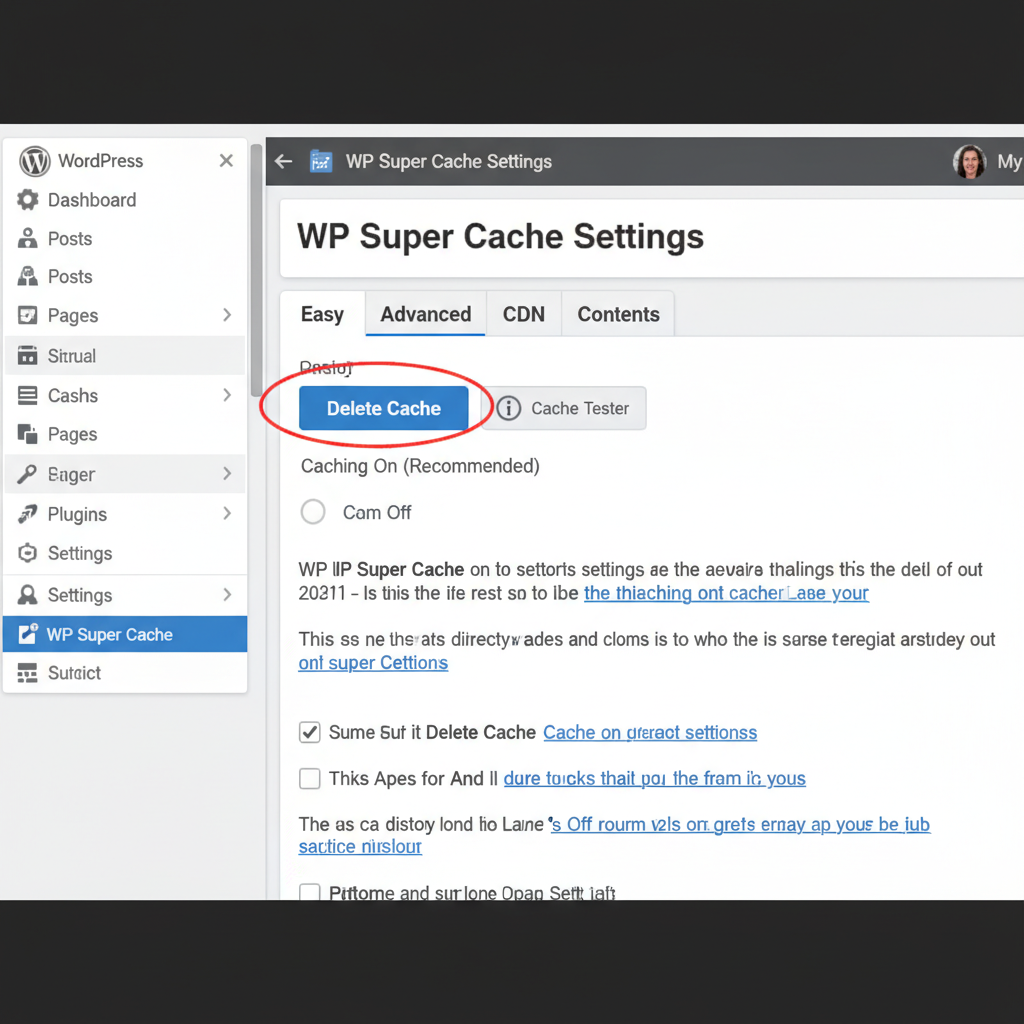This screenshot has height=1024, width=1024.
Task: Open the Settings gear in the sidebar
Action: [27, 553]
